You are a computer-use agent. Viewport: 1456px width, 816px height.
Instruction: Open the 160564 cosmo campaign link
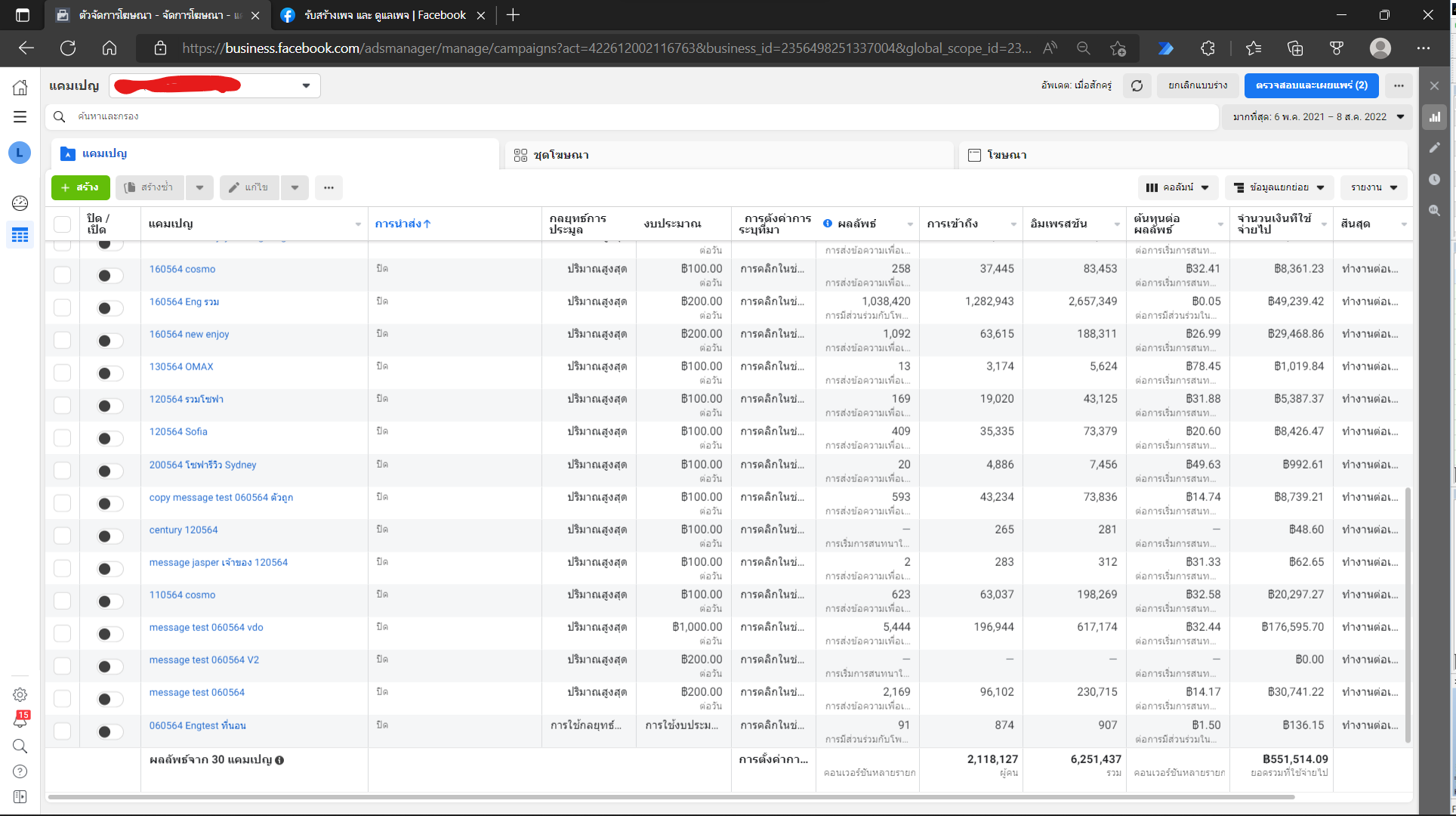[182, 269]
